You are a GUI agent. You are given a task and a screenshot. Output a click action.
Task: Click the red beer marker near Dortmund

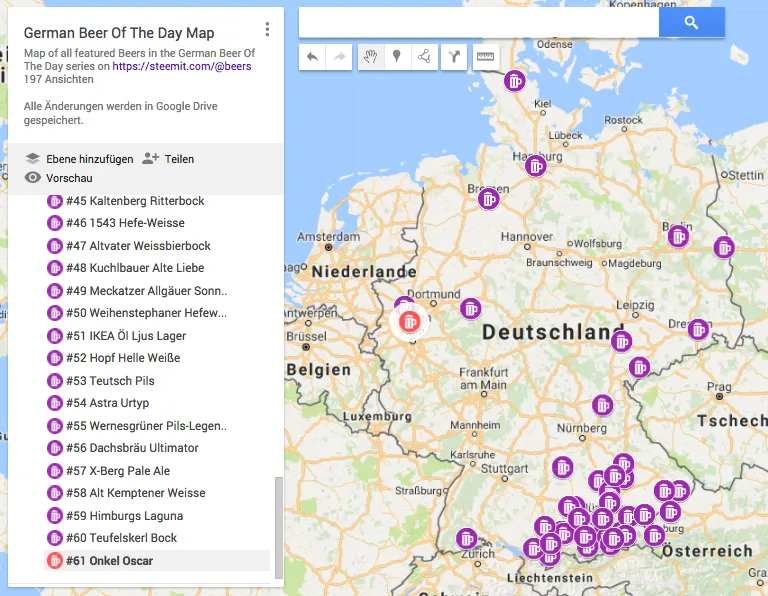coord(409,322)
